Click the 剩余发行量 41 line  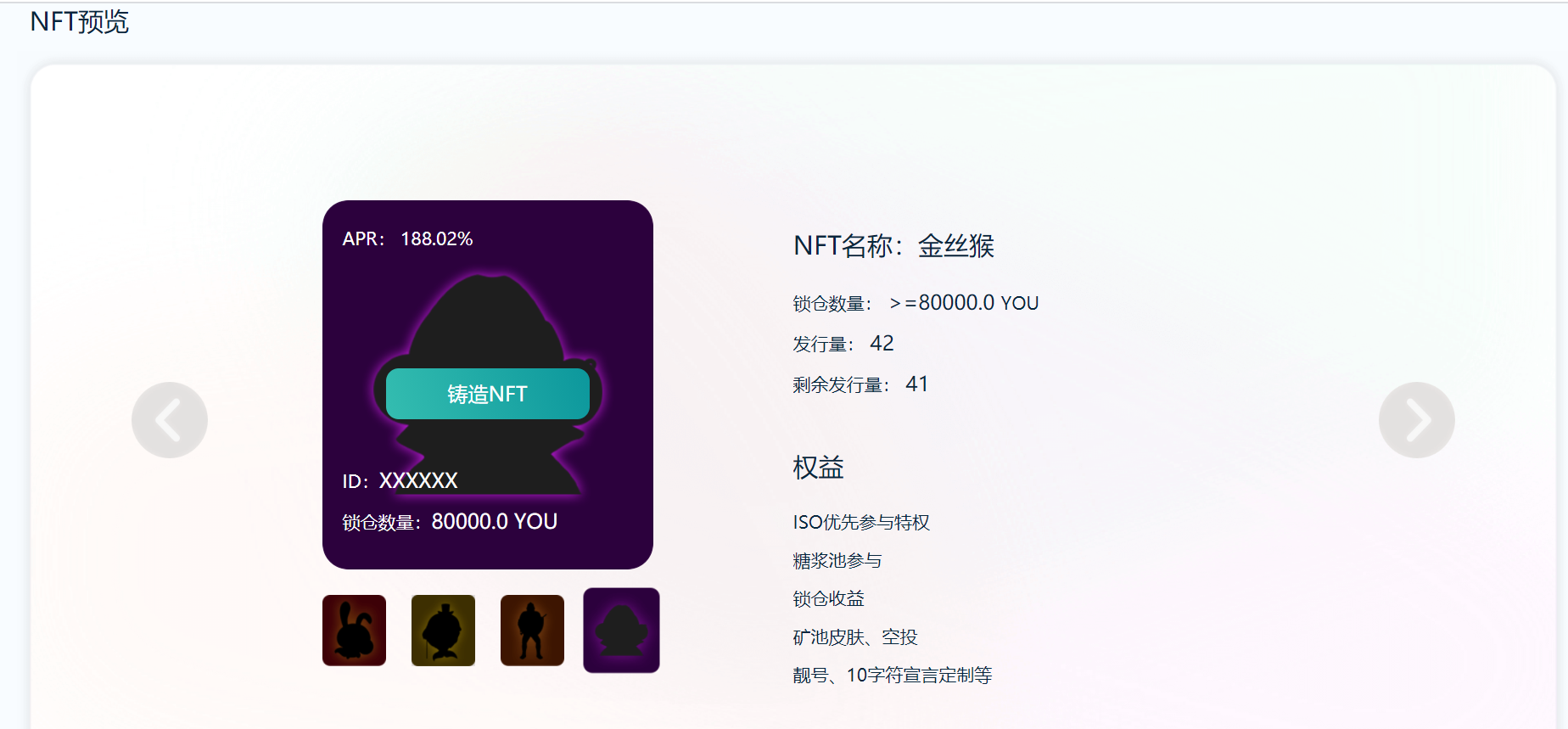click(x=860, y=384)
